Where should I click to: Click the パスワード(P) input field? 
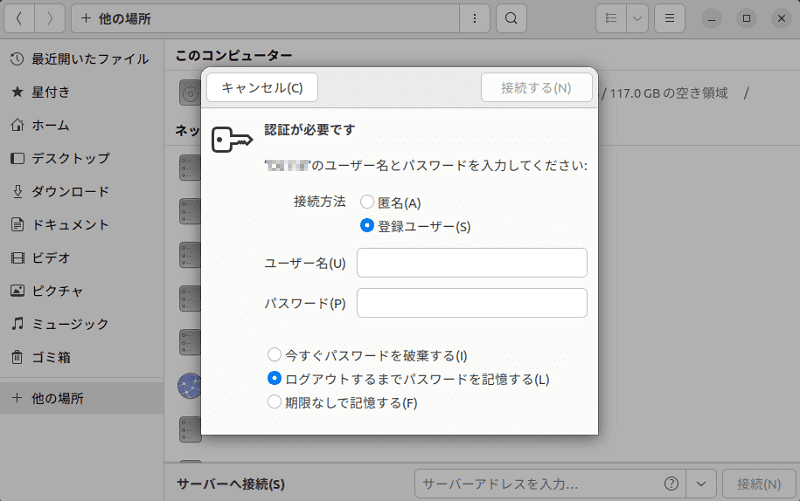coord(472,303)
